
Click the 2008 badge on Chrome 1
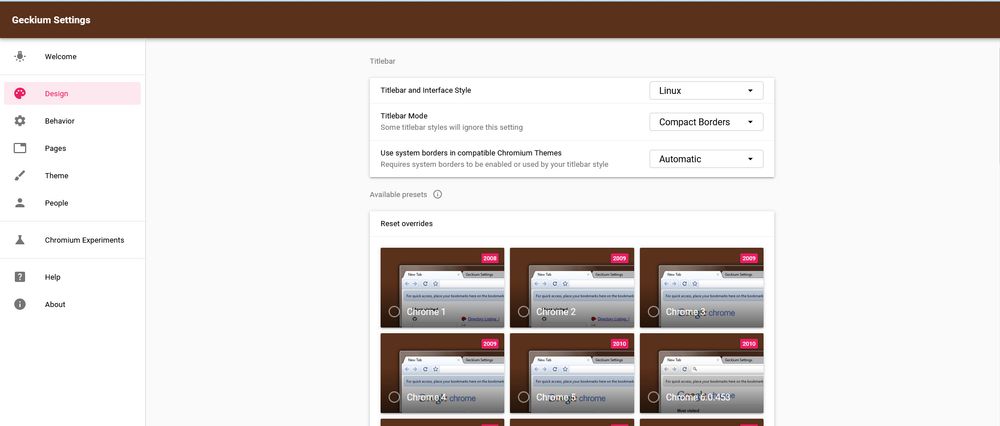(490, 258)
